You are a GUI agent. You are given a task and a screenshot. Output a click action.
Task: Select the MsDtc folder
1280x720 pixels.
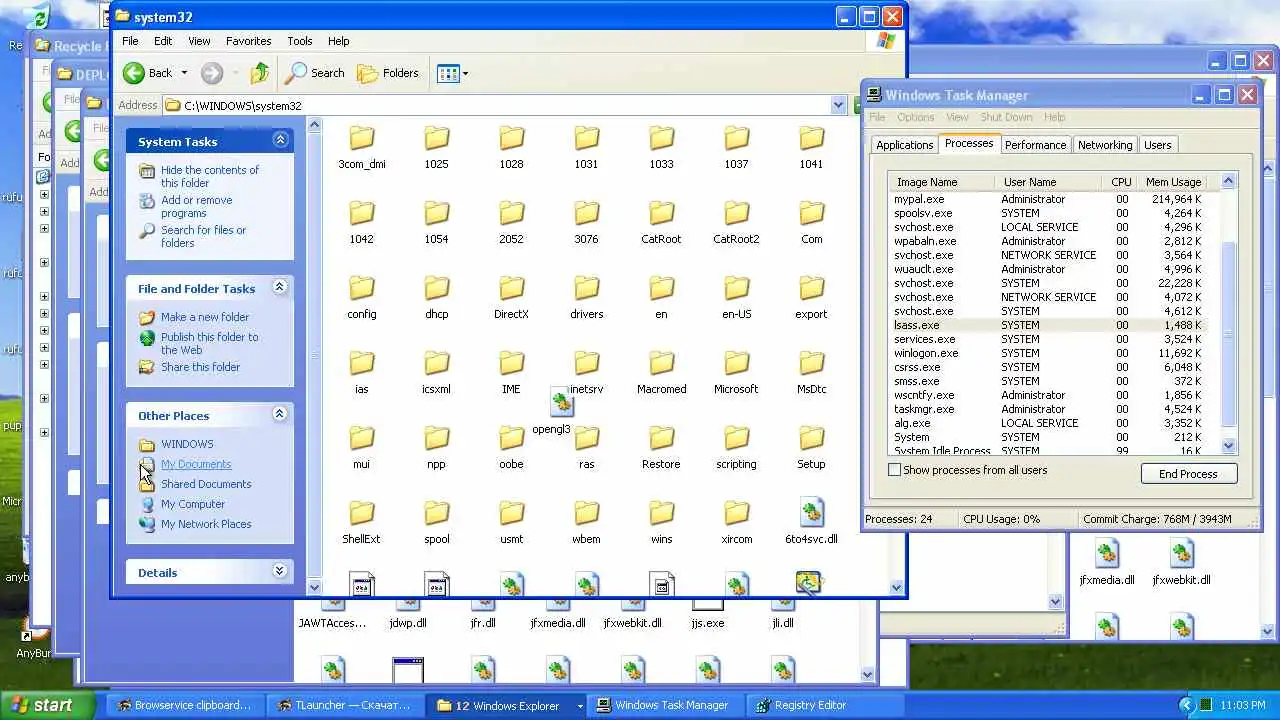point(811,372)
